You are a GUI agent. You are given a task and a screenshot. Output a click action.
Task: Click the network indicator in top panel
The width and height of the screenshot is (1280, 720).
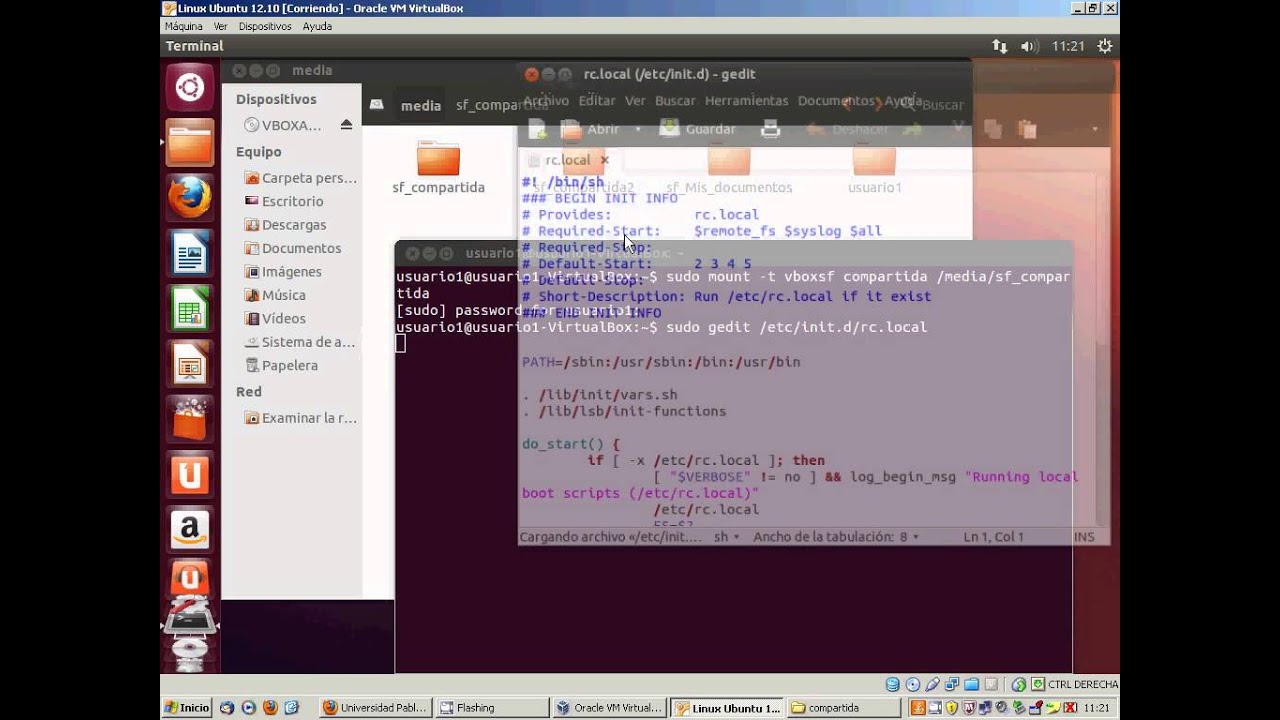999,46
